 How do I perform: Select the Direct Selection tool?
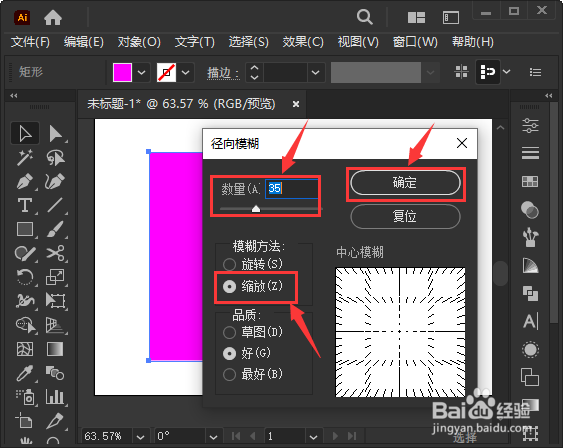tap(55, 134)
